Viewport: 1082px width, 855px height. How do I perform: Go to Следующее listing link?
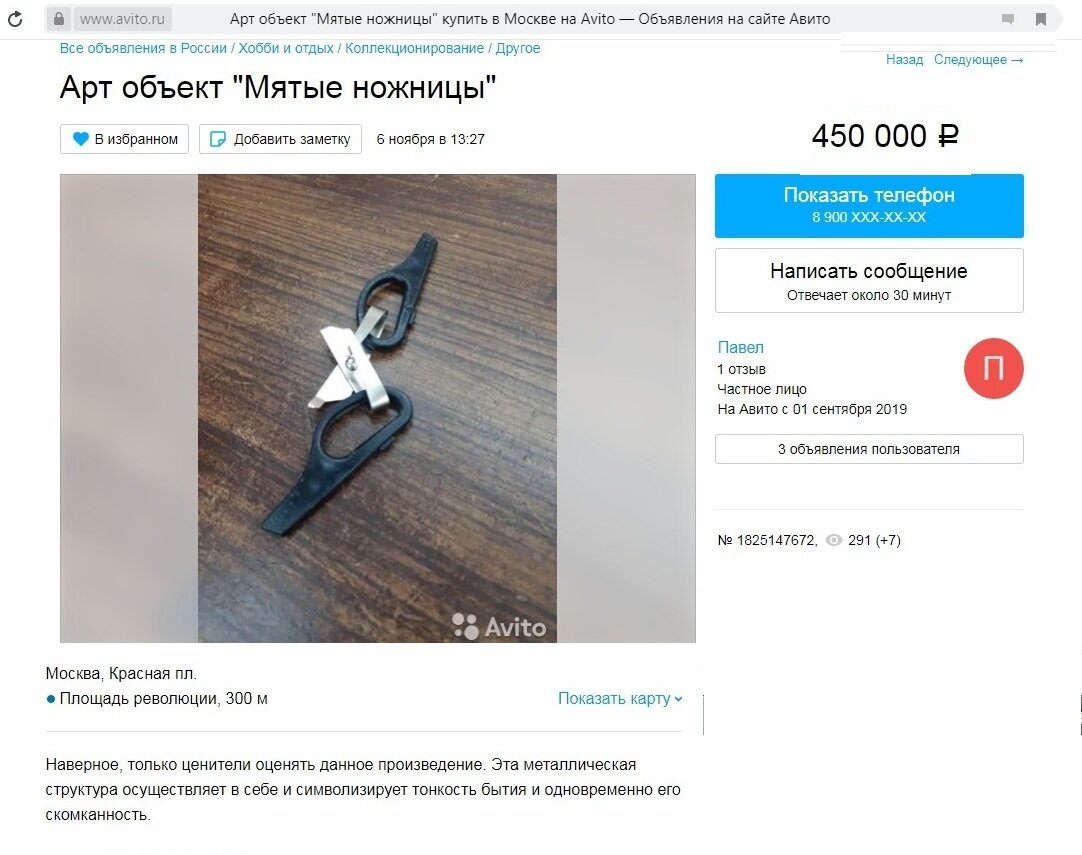pyautogui.click(x=978, y=59)
